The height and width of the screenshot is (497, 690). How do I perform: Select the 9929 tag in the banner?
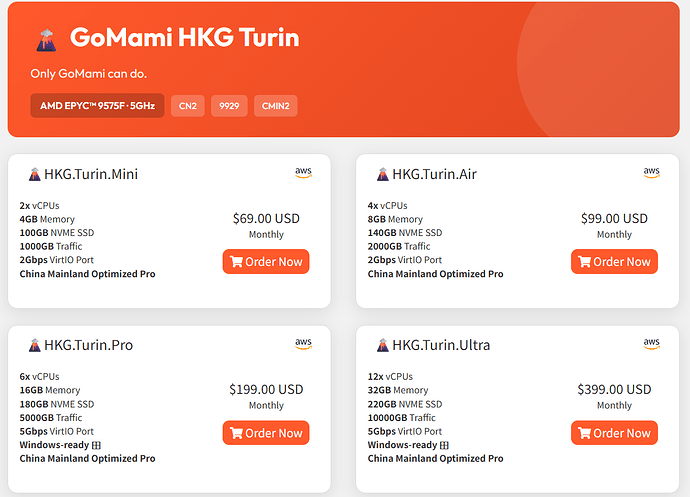click(229, 106)
